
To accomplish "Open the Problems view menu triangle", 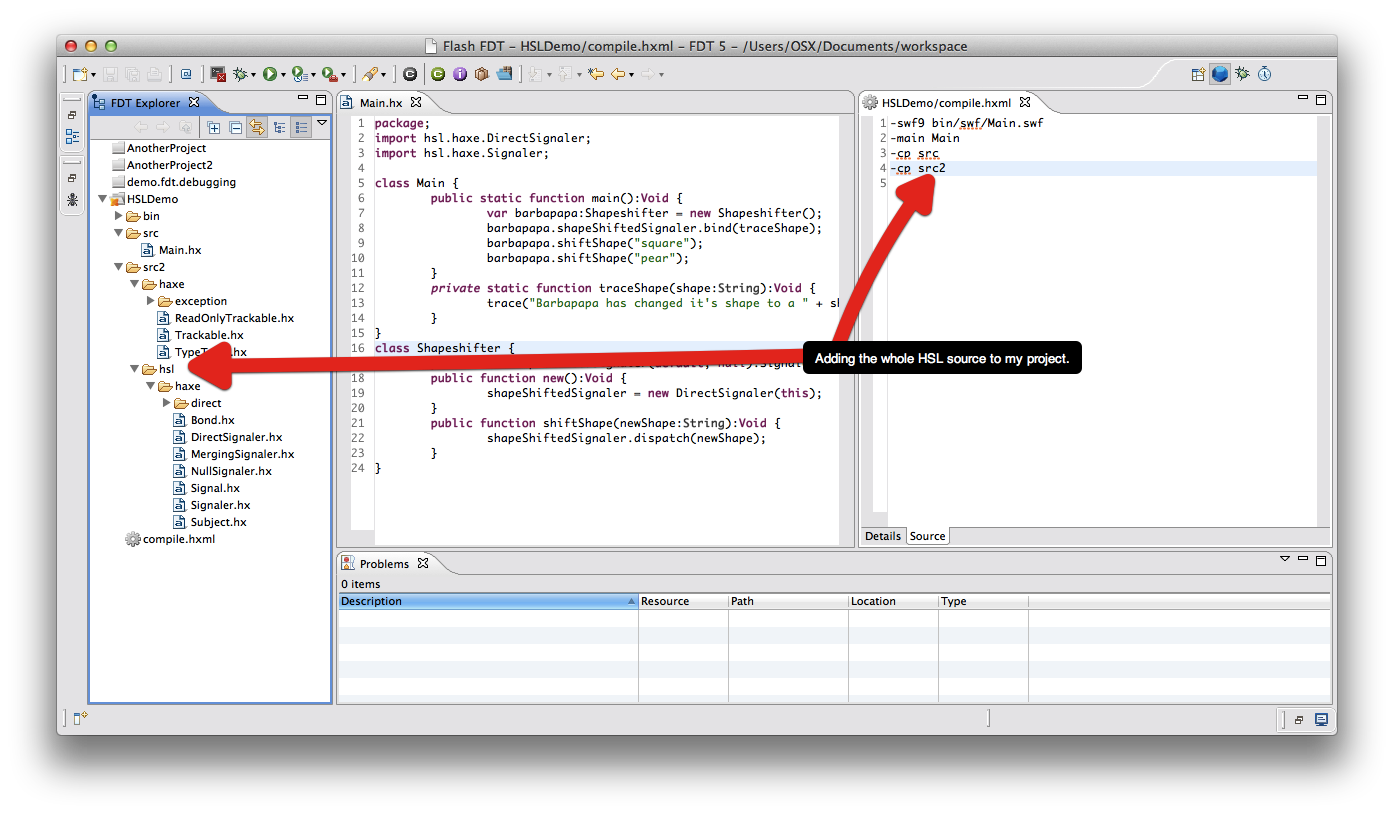I will (x=1285, y=560).
